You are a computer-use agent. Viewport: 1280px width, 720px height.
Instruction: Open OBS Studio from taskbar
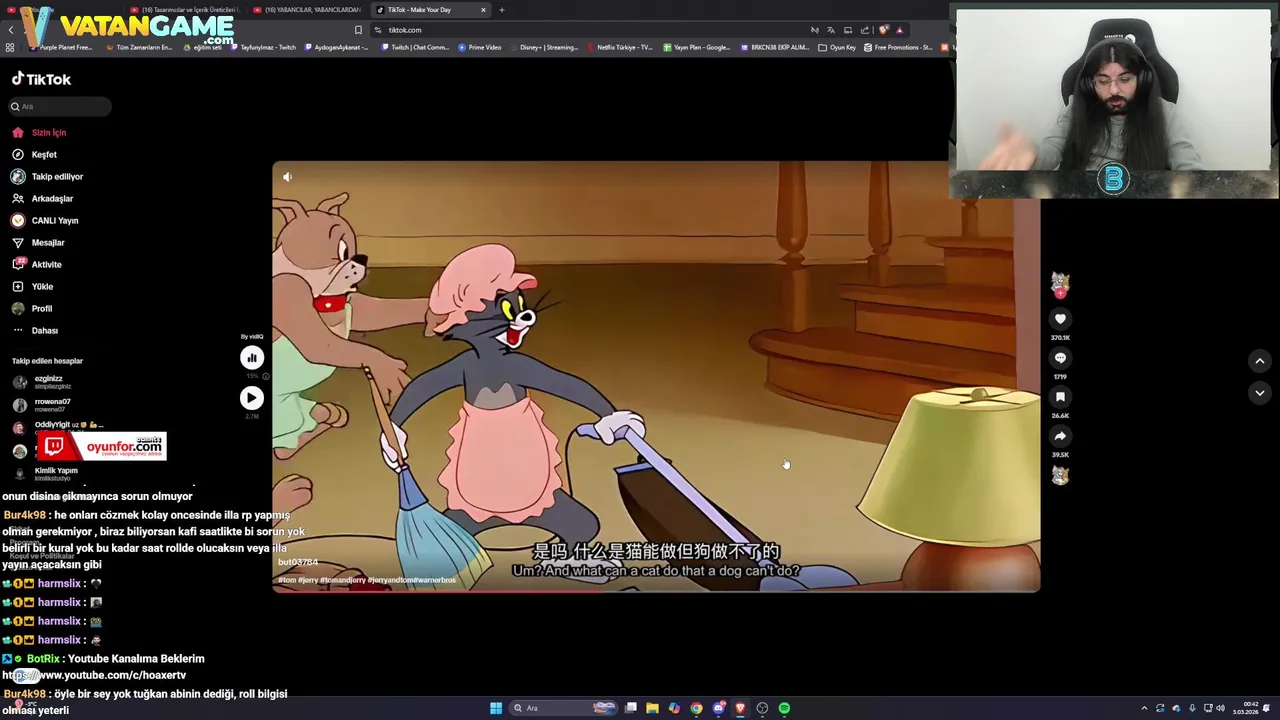(762, 708)
